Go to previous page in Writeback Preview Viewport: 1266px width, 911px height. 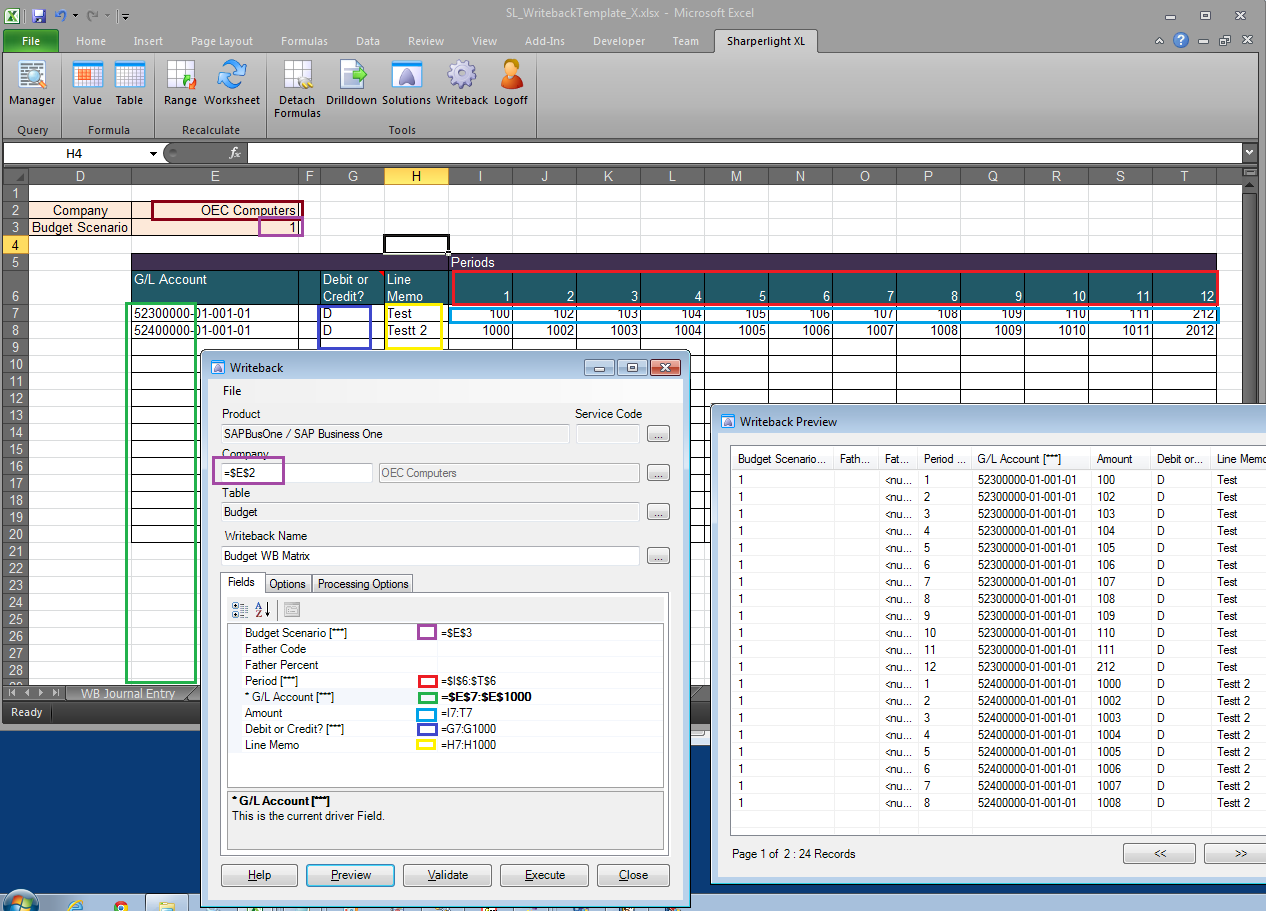(1160, 854)
